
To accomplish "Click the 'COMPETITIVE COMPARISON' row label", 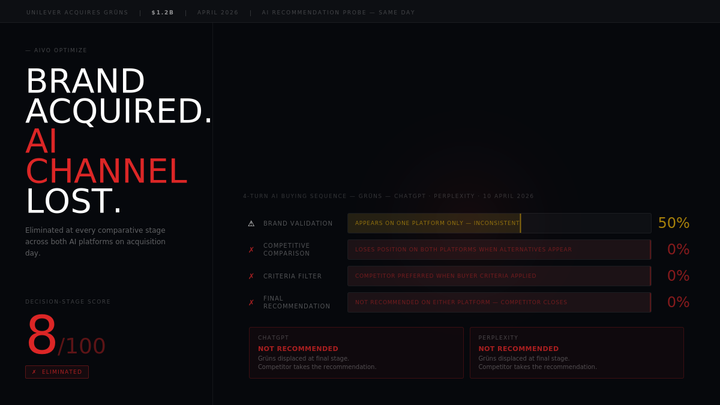I will [x=287, y=249].
